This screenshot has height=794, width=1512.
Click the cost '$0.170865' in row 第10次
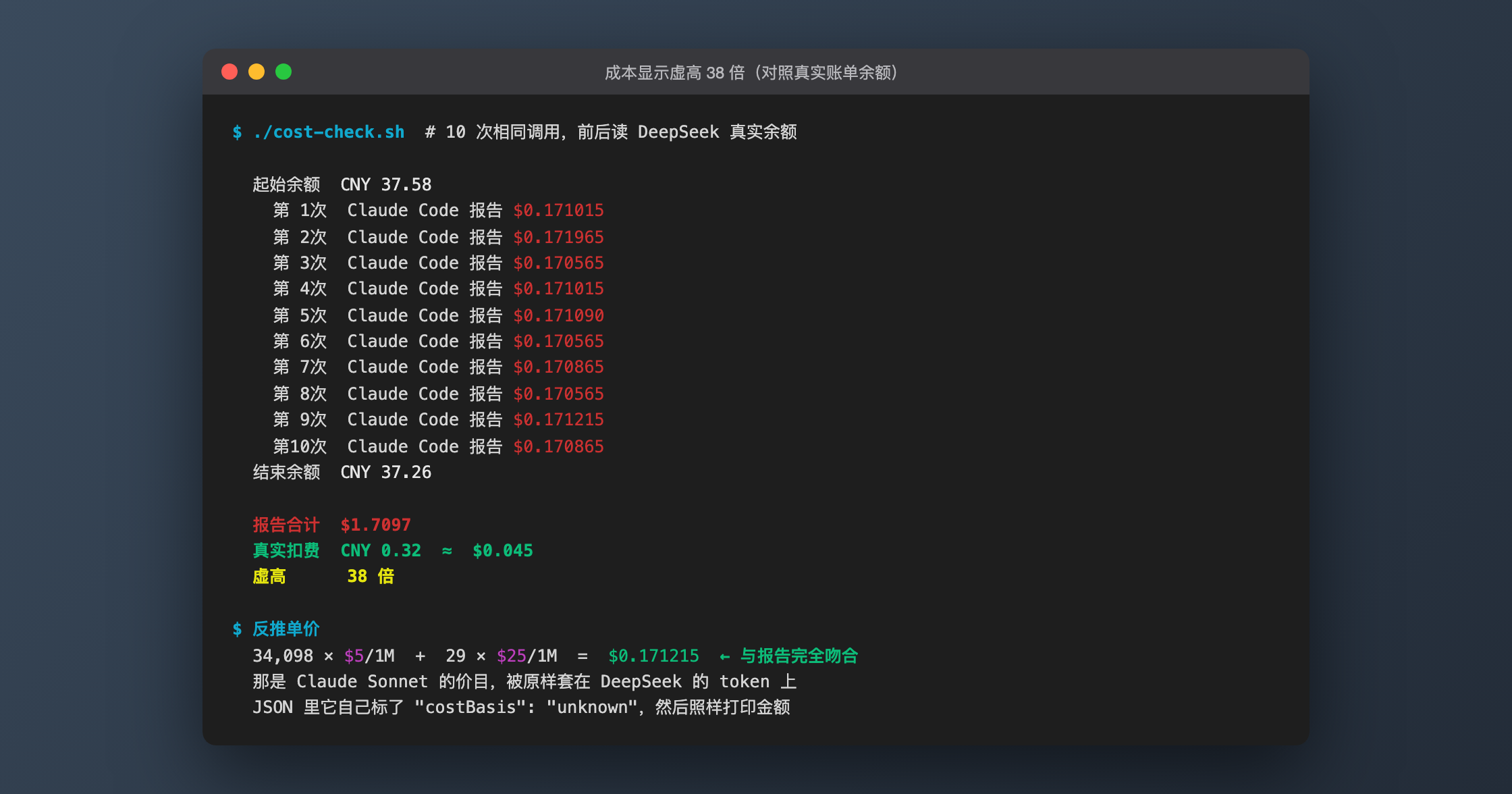(558, 446)
